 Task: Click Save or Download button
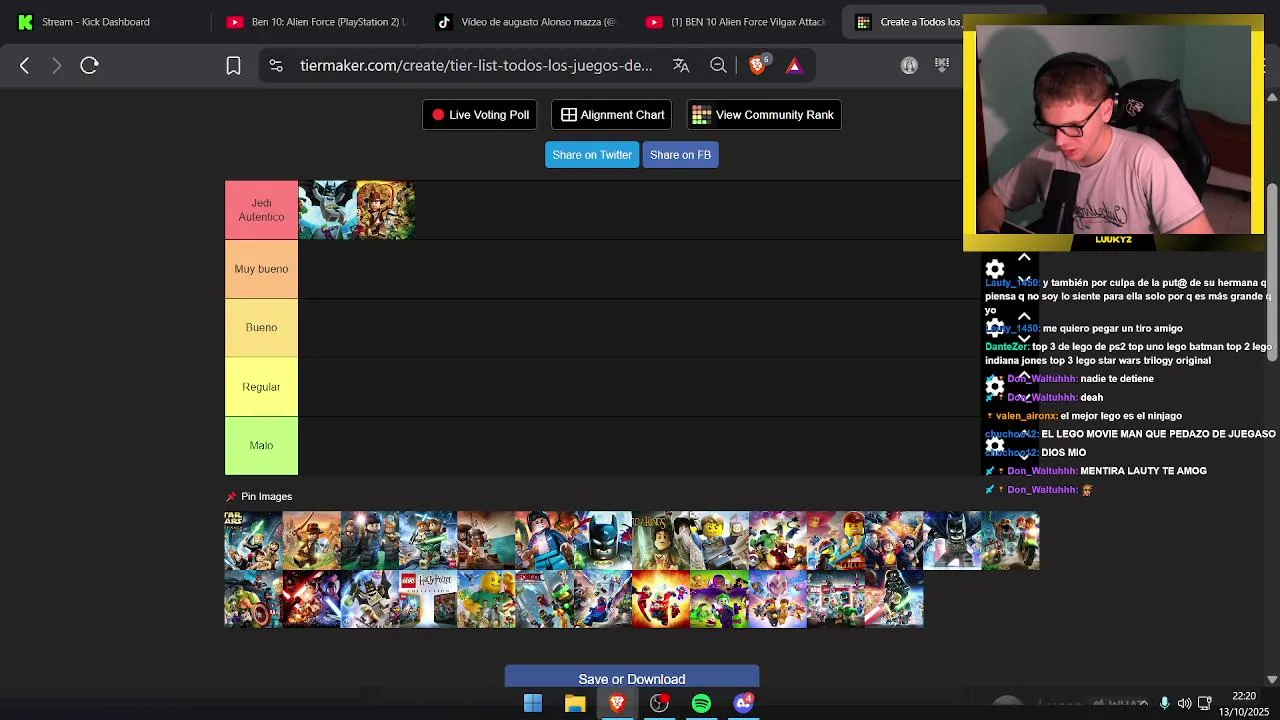(x=632, y=678)
